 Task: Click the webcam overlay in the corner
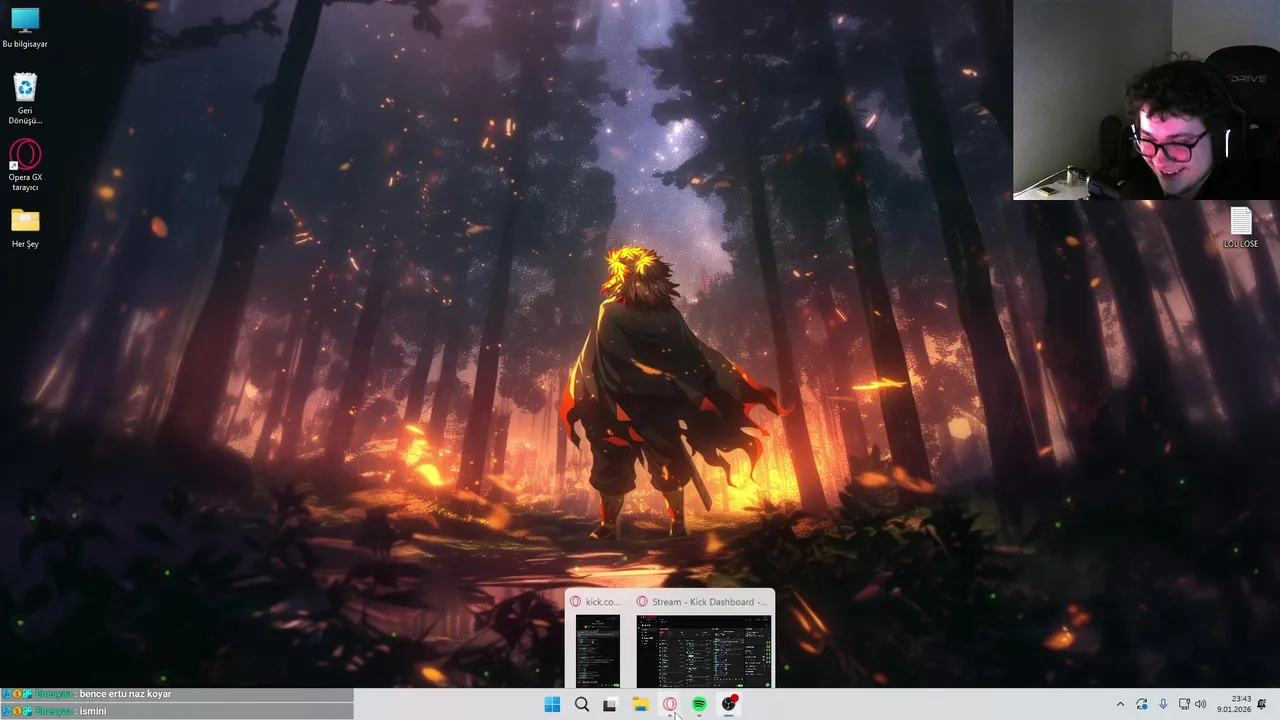tap(1146, 100)
